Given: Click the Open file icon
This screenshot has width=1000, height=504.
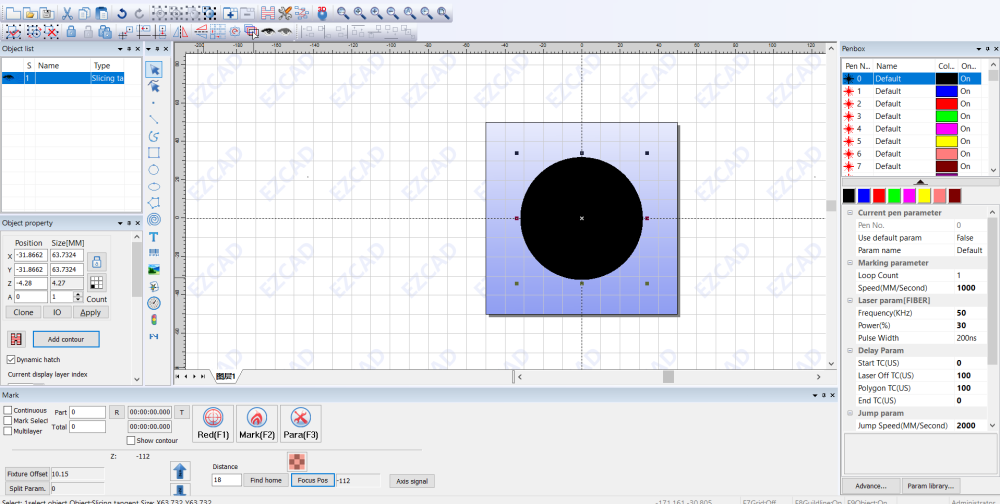Looking at the screenshot, I should point(29,12).
